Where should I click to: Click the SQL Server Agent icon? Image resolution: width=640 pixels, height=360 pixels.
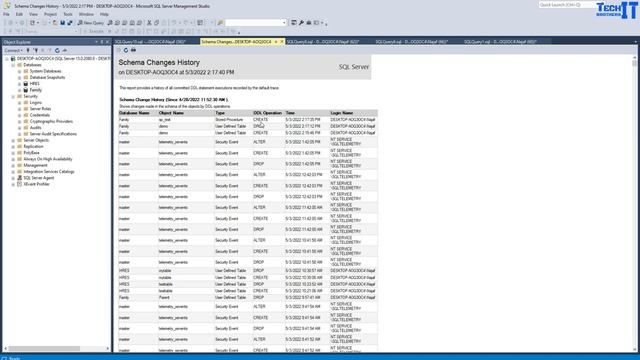click(19, 178)
